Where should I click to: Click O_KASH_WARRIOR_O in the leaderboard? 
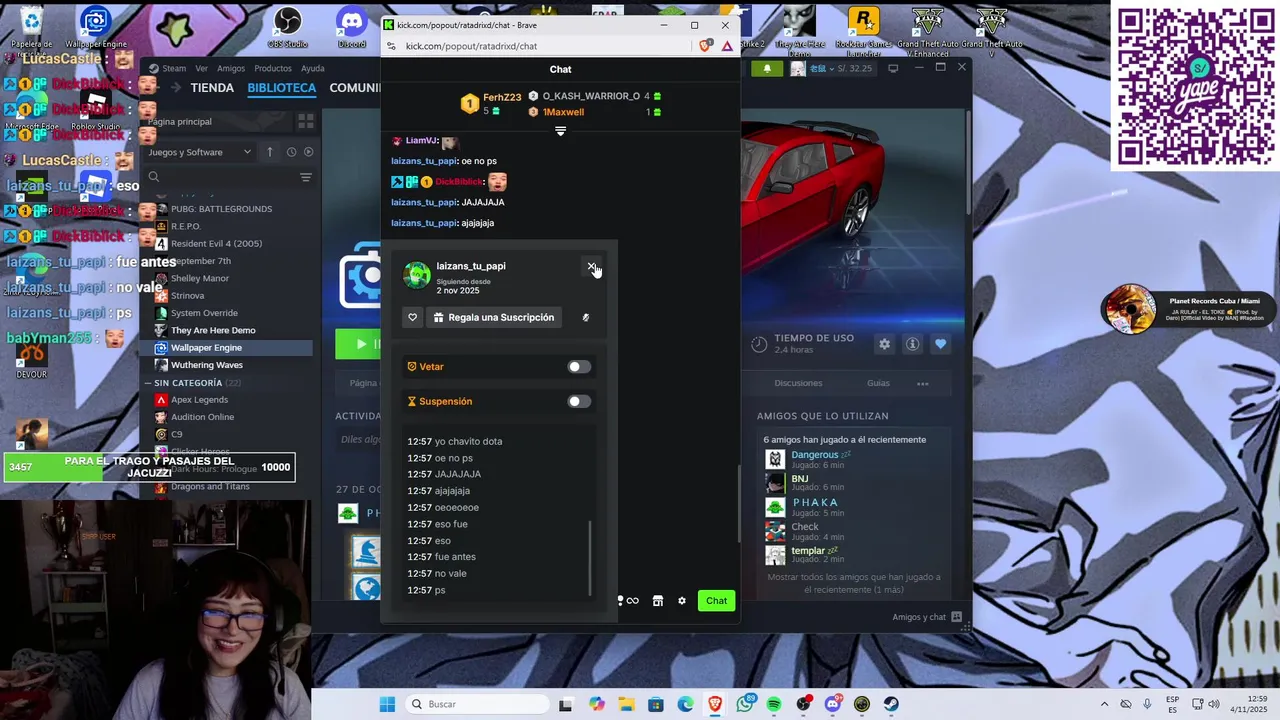[591, 96]
